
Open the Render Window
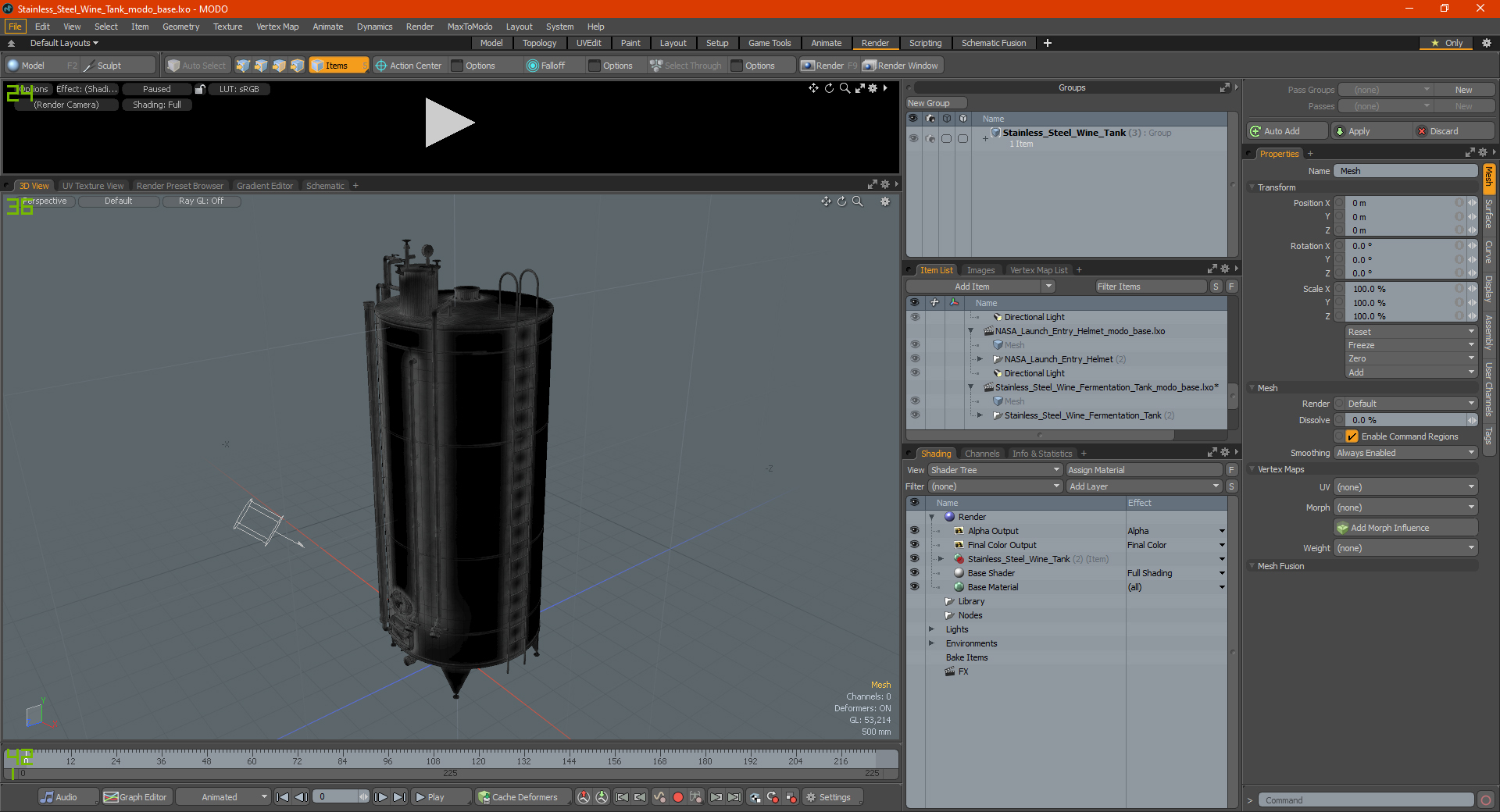[x=902, y=66]
